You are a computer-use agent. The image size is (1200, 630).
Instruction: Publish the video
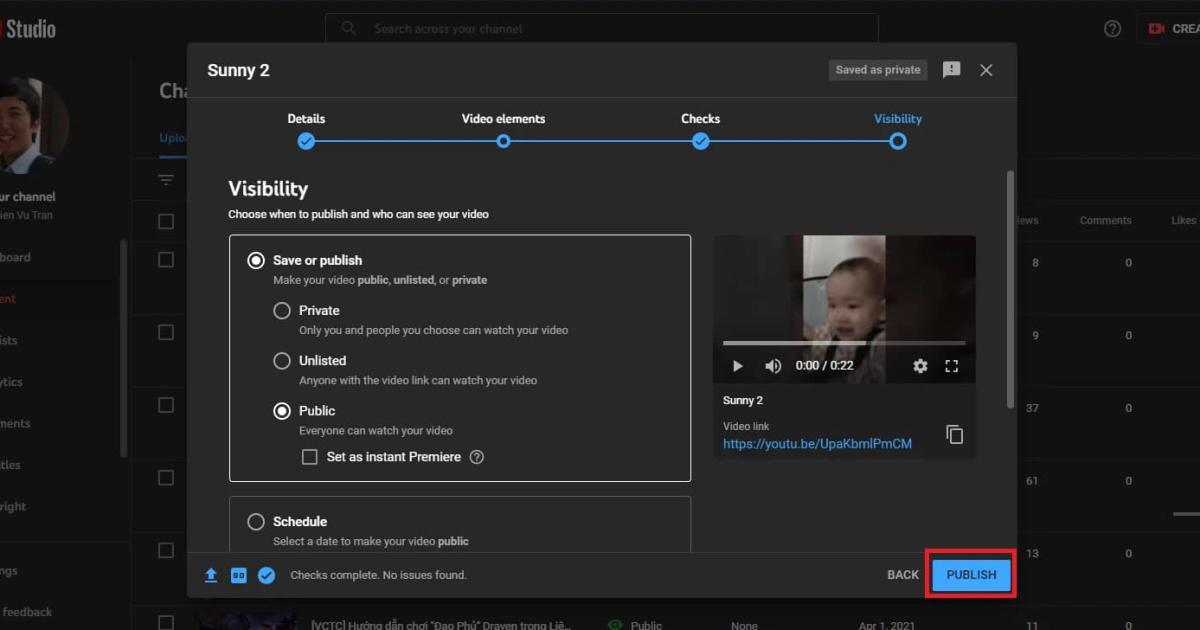coord(970,574)
